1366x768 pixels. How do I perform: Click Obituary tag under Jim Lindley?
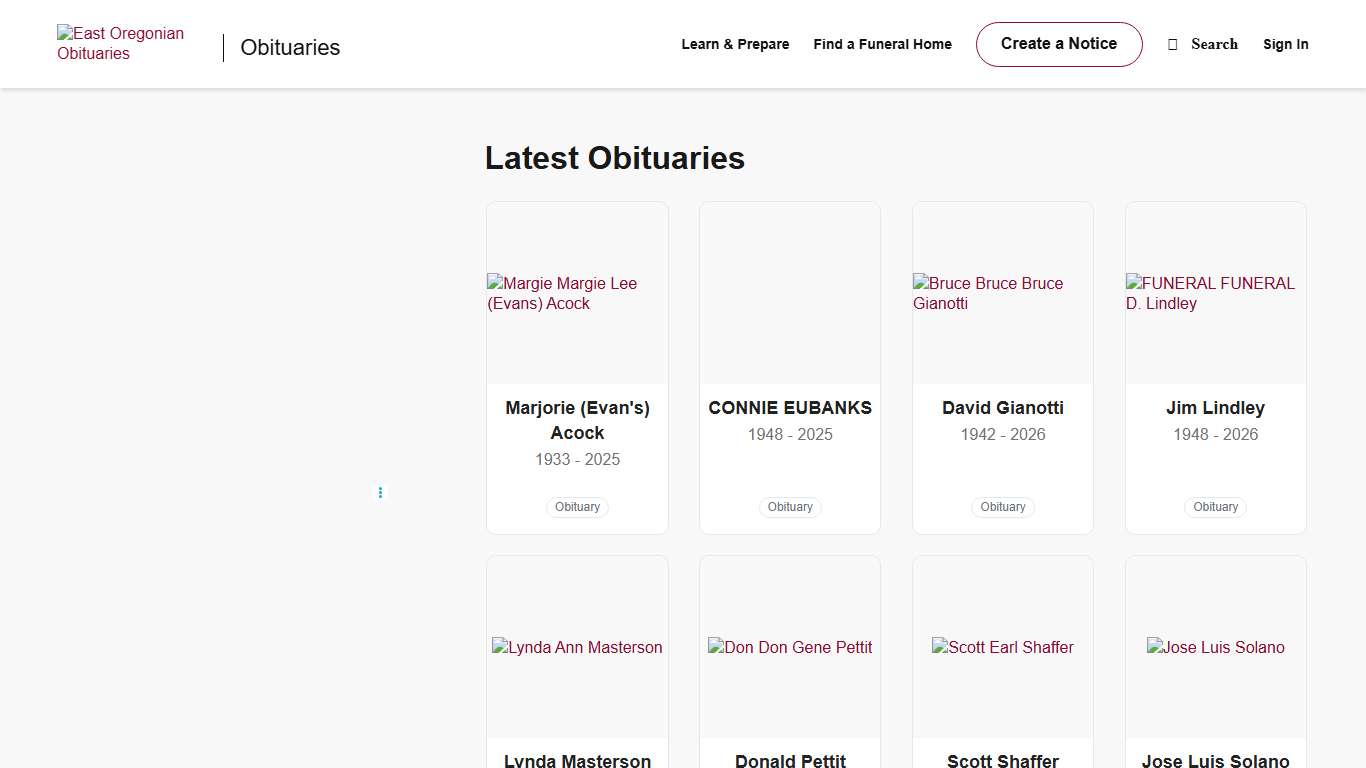[x=1215, y=507]
